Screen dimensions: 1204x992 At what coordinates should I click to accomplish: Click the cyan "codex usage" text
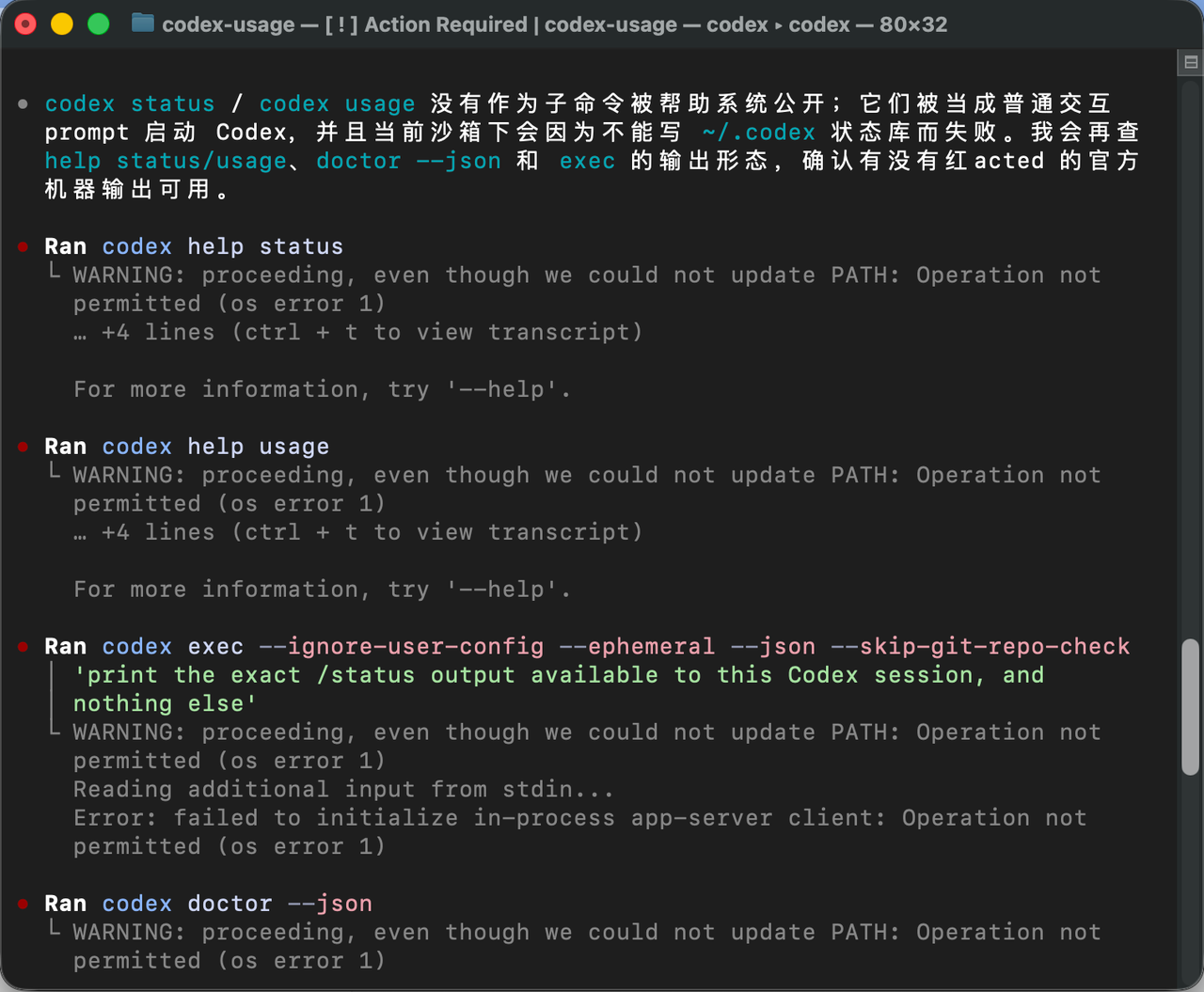[337, 103]
